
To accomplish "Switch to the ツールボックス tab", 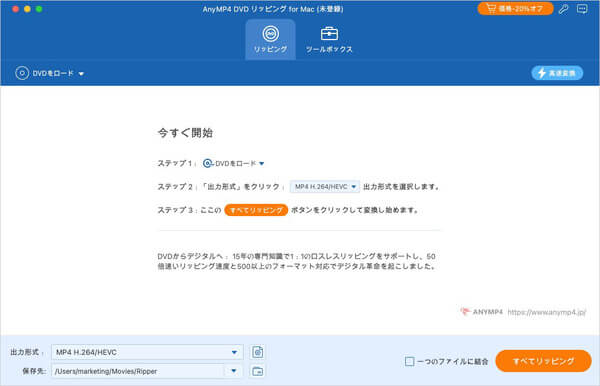I will 329,40.
